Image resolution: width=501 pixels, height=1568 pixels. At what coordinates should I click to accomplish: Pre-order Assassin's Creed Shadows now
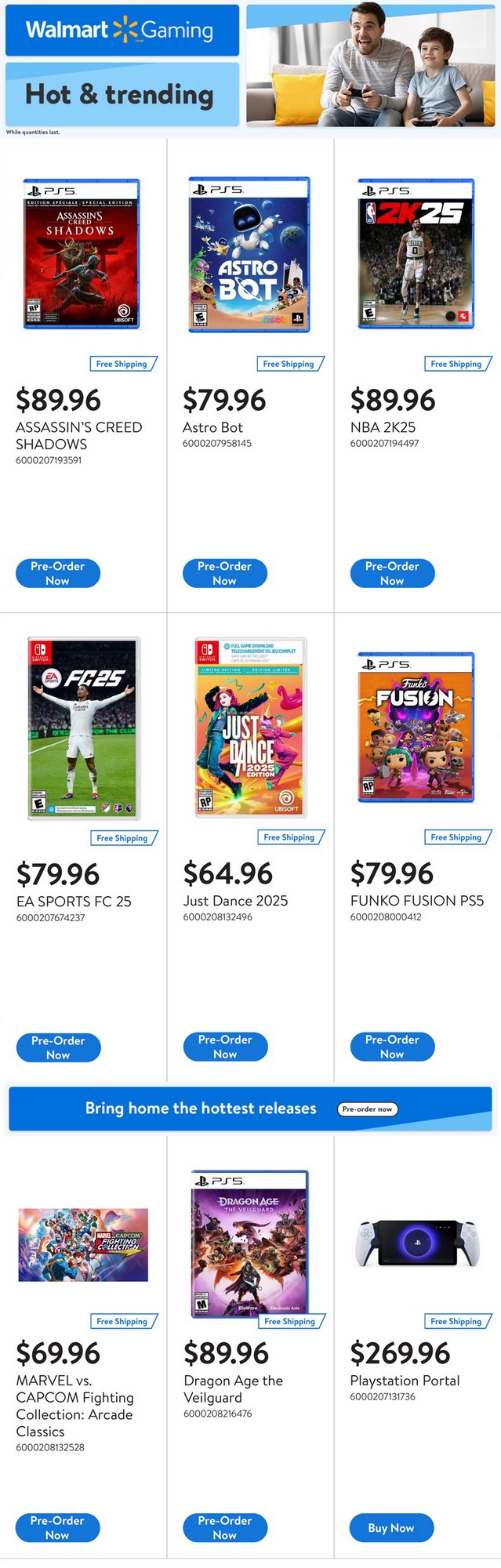(x=58, y=573)
